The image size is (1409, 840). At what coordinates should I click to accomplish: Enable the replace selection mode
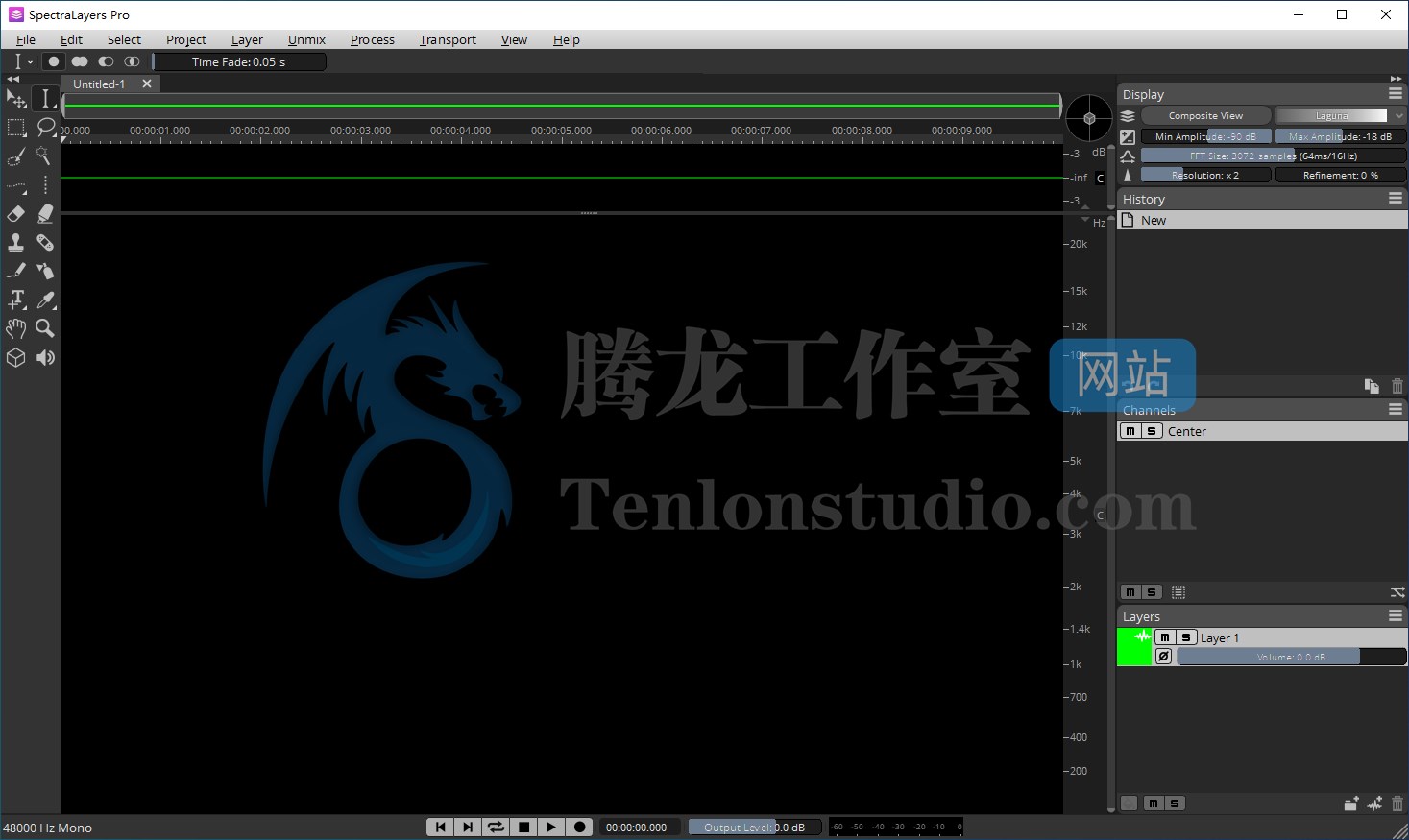tap(54, 61)
